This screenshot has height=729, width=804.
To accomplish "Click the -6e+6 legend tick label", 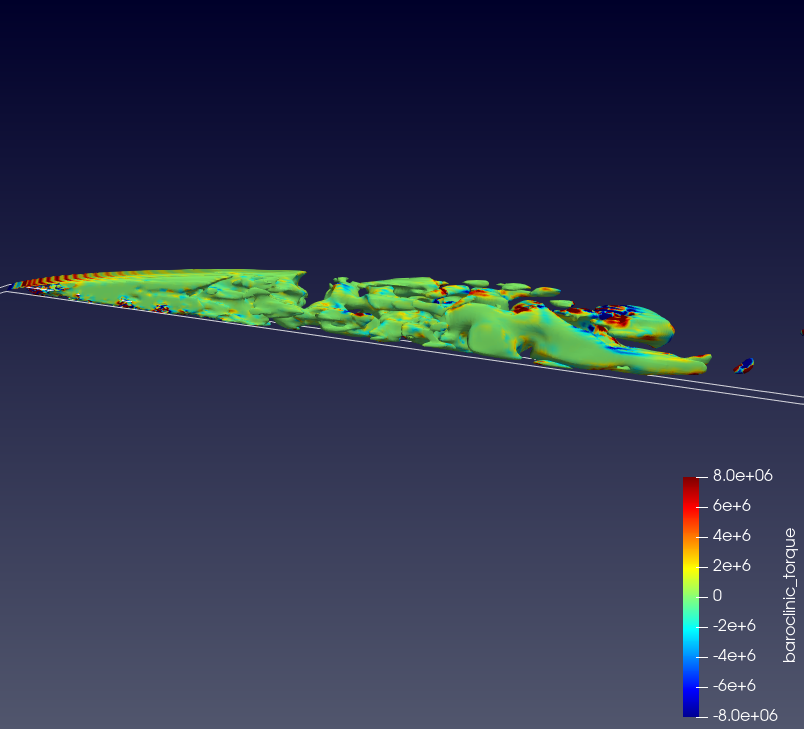I will tap(734, 685).
